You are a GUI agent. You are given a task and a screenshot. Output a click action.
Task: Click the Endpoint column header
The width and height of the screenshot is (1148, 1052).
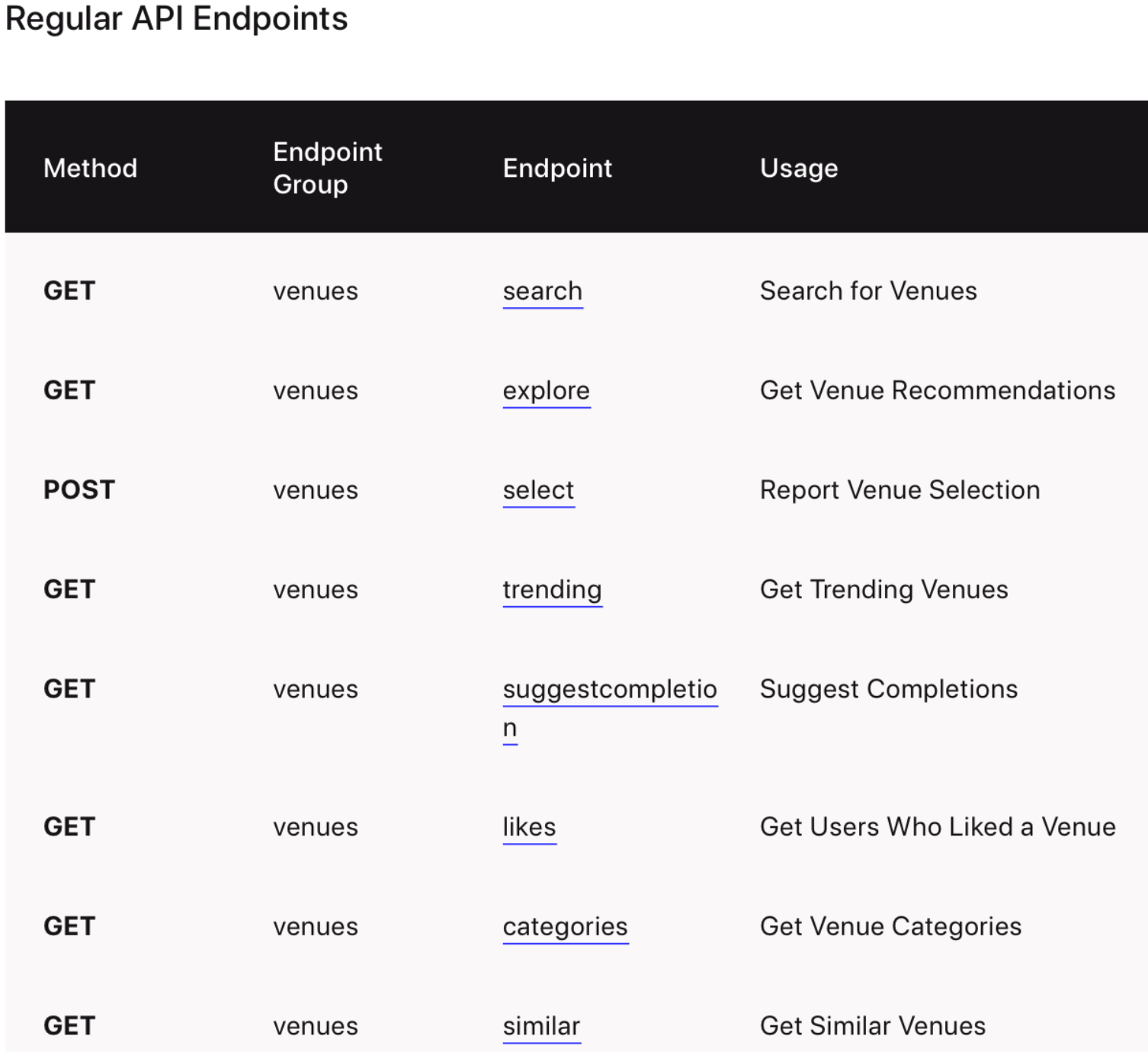click(x=557, y=168)
